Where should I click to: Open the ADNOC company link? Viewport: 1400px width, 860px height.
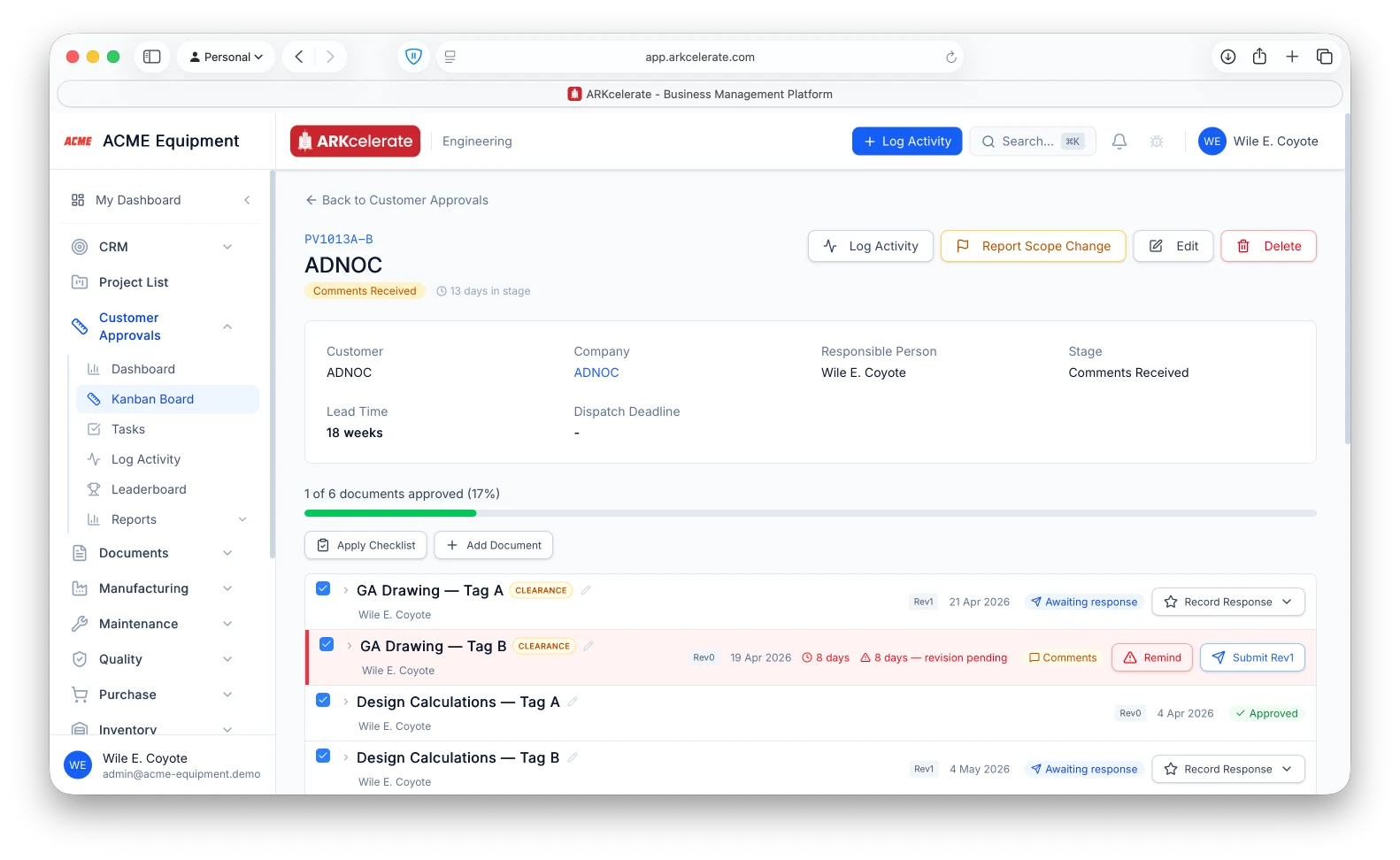(596, 372)
